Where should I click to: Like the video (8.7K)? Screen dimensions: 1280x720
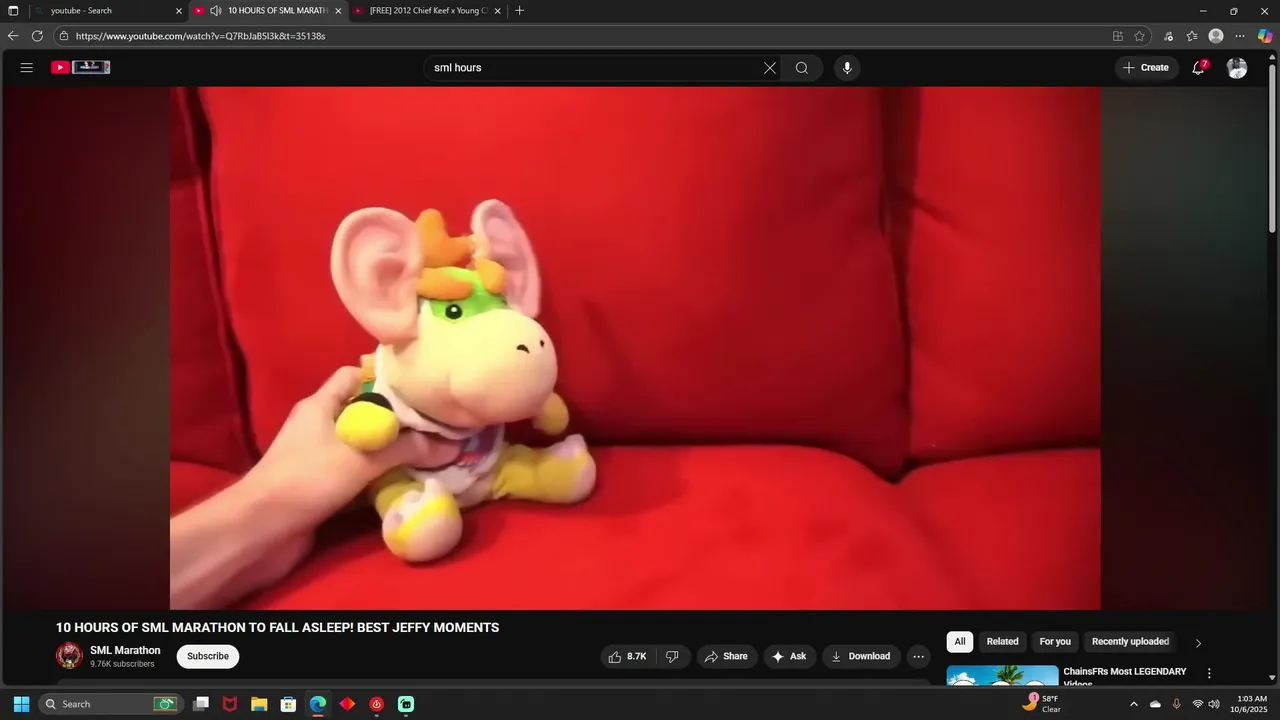tap(627, 656)
